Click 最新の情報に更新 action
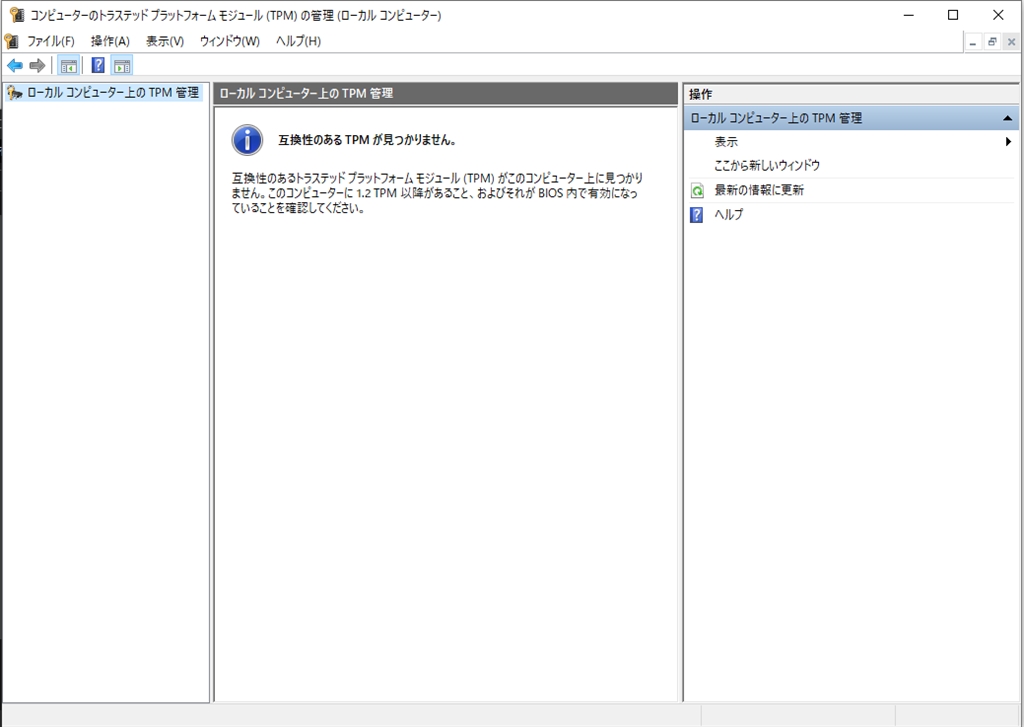Viewport: 1024px width, 727px height. click(x=759, y=190)
